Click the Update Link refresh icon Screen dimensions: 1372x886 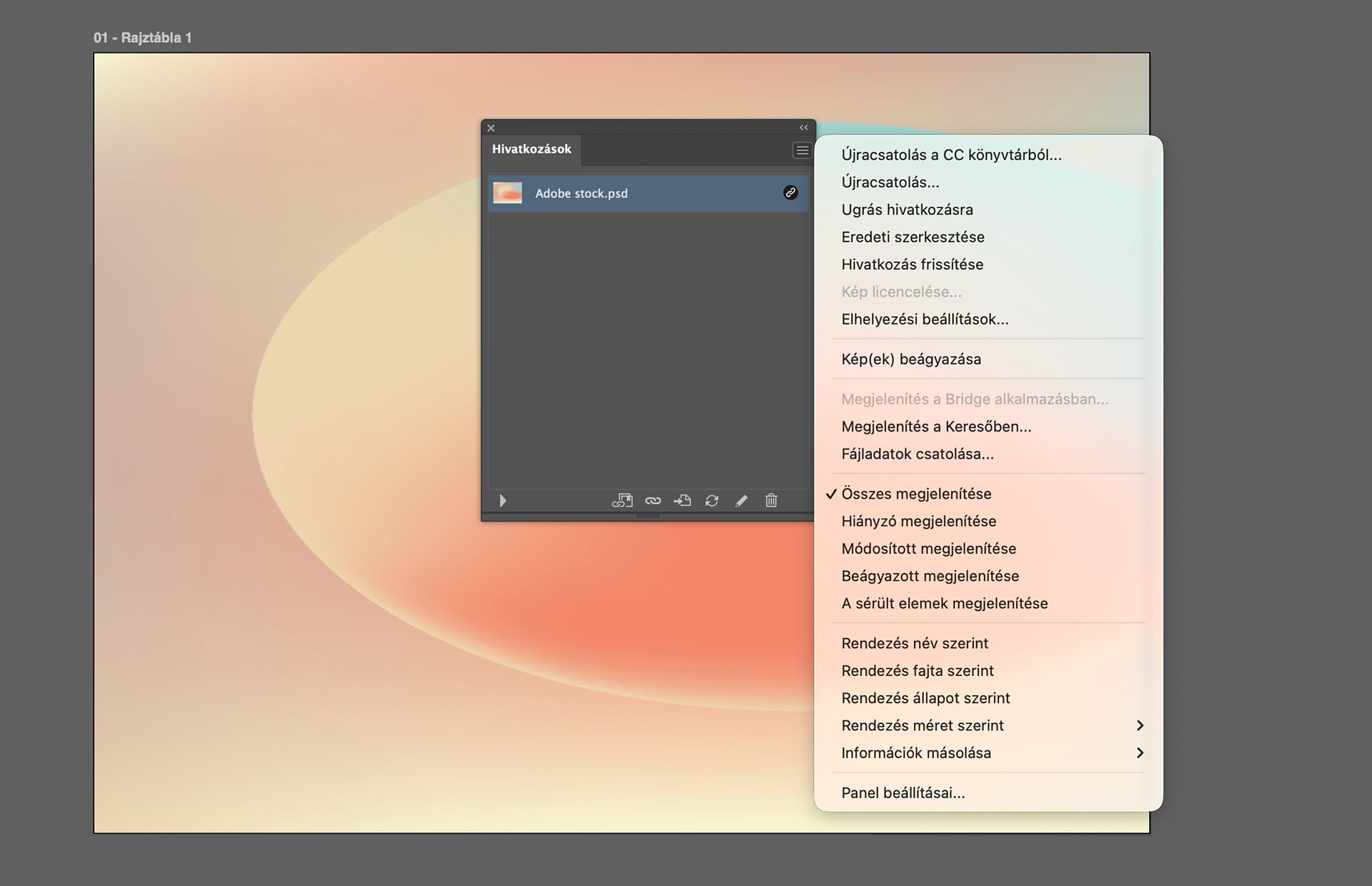pyautogui.click(x=712, y=501)
